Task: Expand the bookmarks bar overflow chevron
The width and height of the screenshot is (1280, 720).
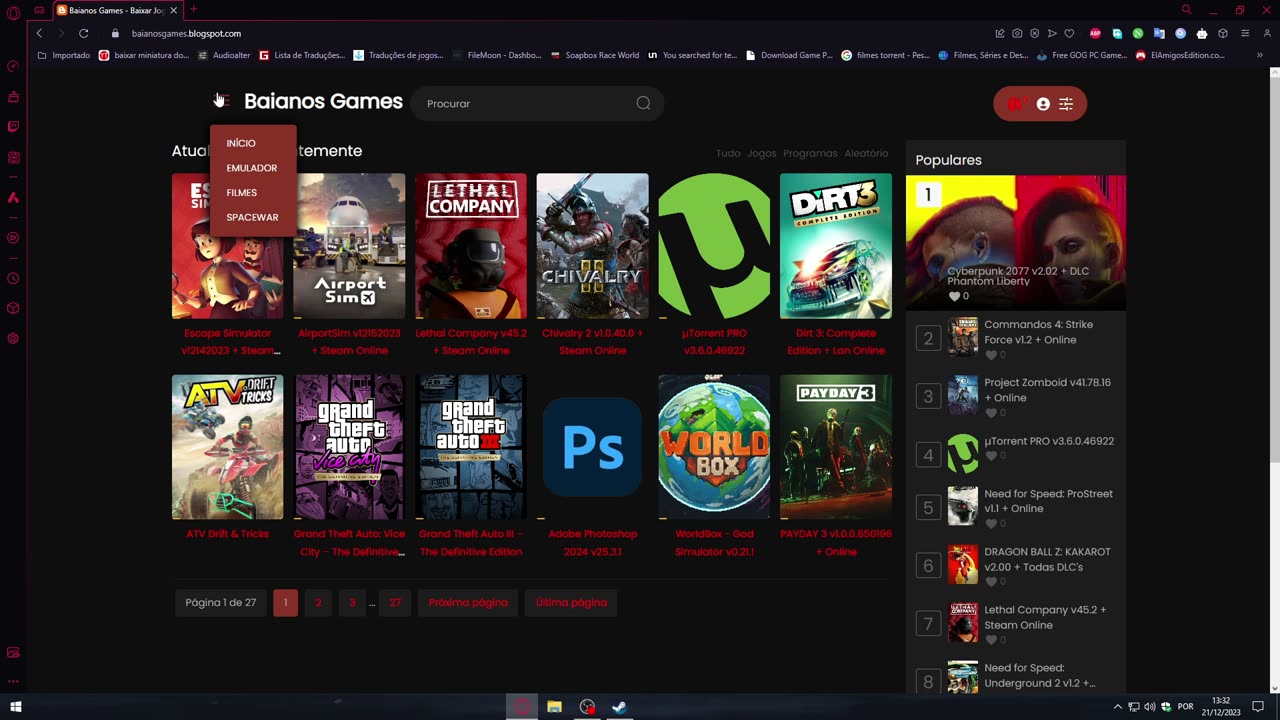Action: (x=1259, y=55)
